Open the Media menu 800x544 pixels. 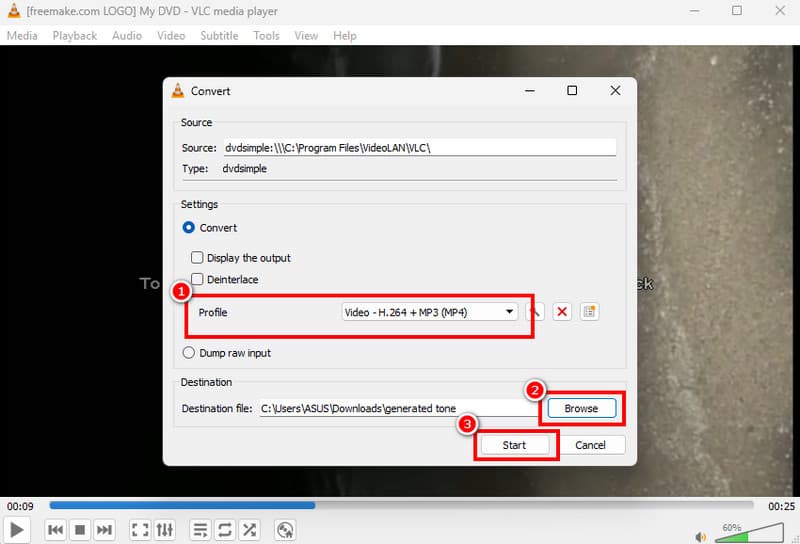pos(22,36)
